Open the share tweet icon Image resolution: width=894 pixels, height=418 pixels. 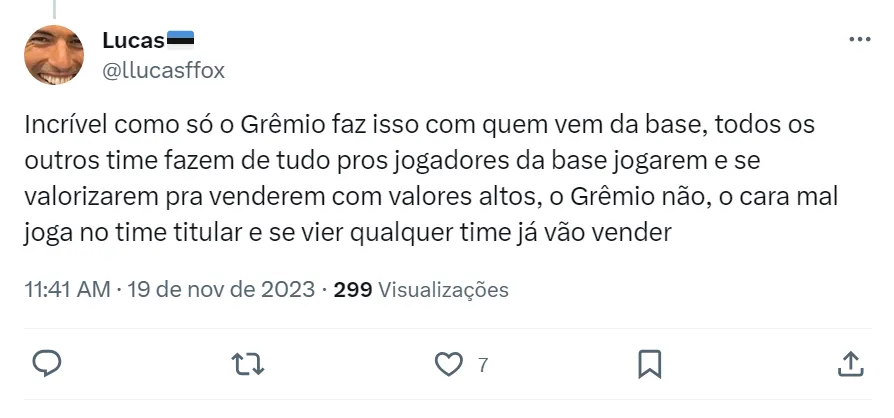849,364
